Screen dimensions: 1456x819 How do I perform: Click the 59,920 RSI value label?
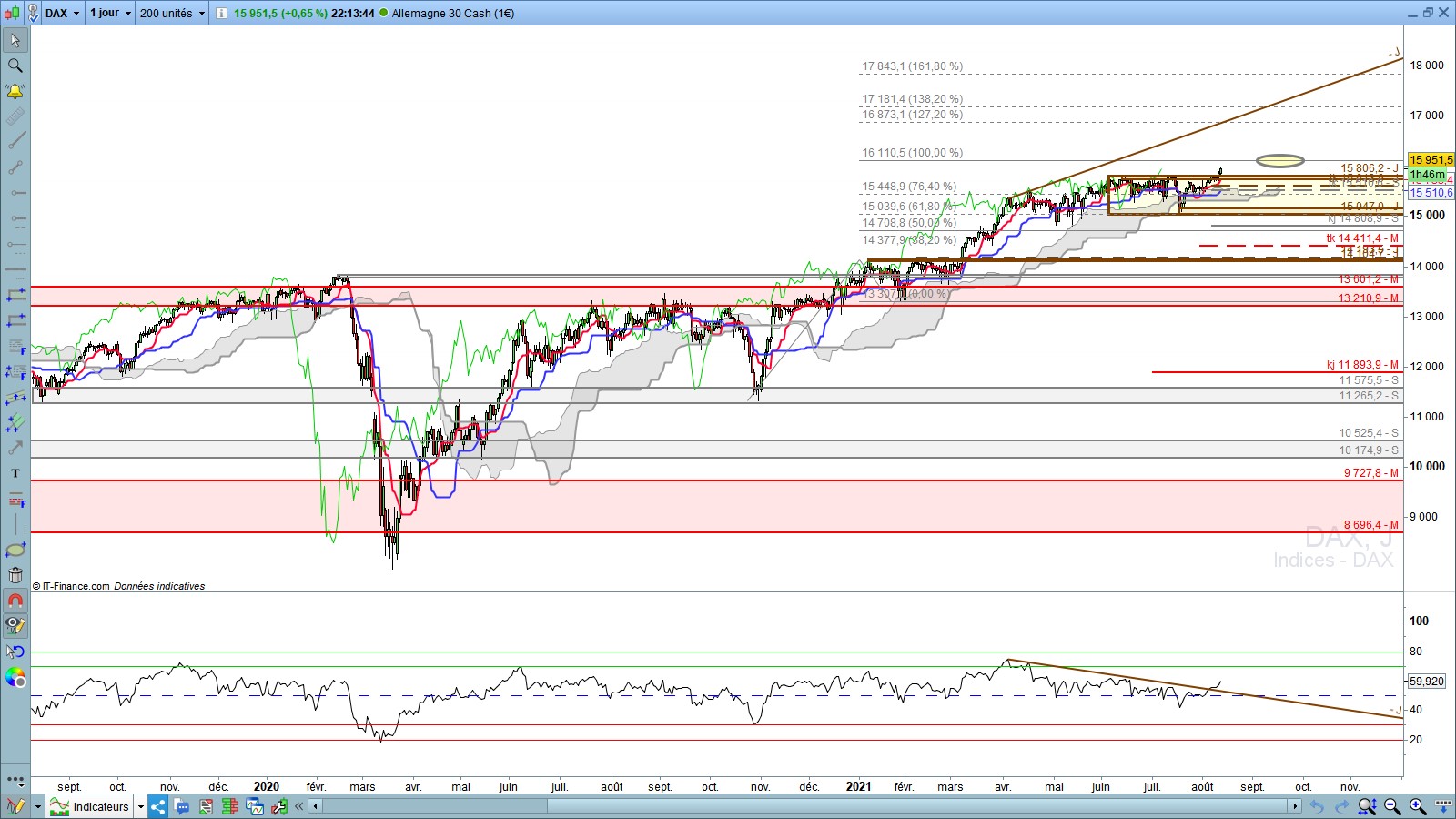click(1426, 681)
